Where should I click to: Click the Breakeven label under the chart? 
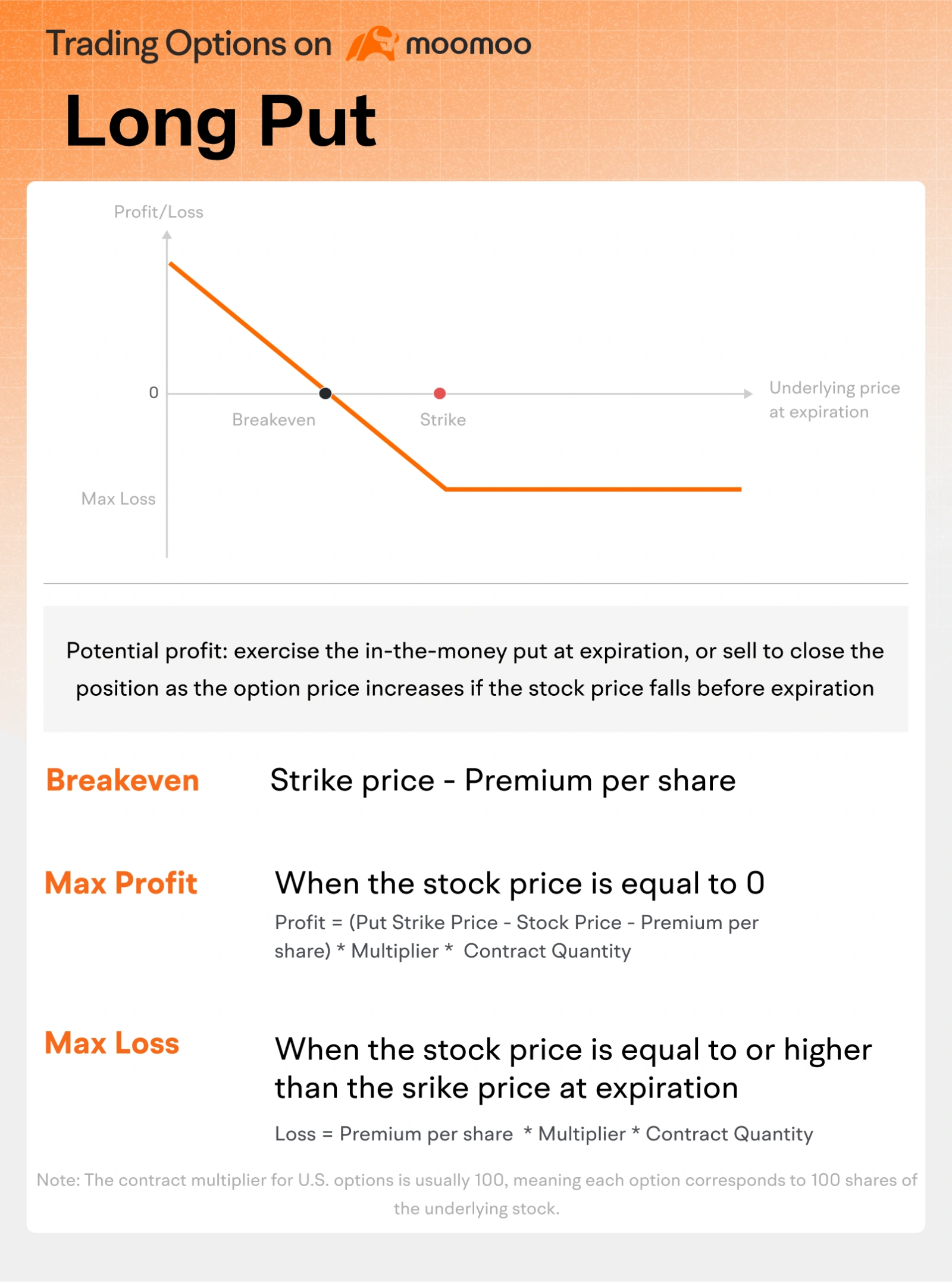tap(274, 420)
